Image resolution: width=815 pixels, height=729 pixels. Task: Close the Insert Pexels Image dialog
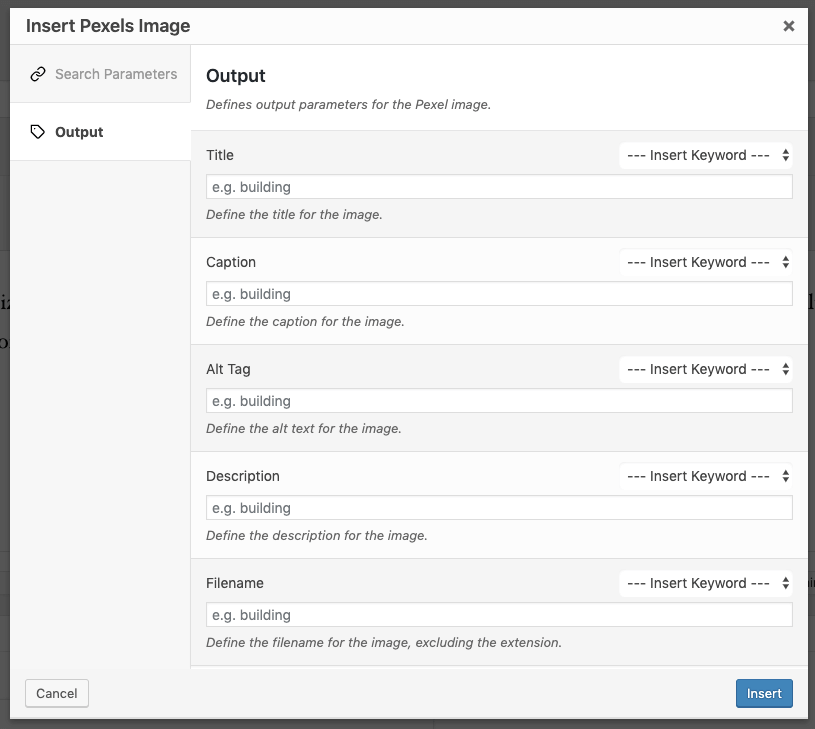click(x=788, y=26)
